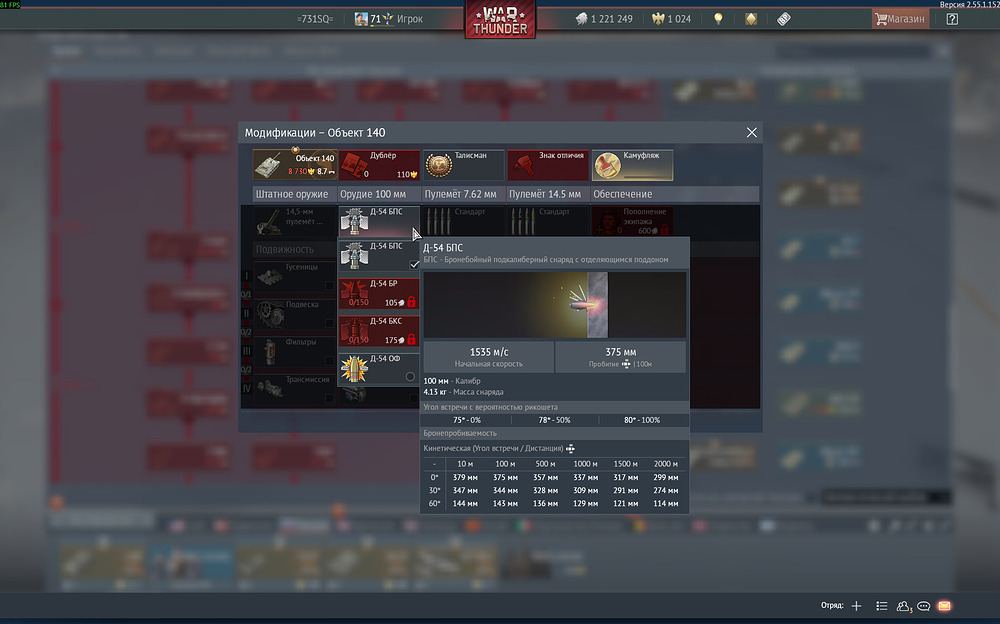Screen dimensions: 1000x624
Task: Click the crosshair icon next to Пробитие
Action: click(x=626, y=364)
